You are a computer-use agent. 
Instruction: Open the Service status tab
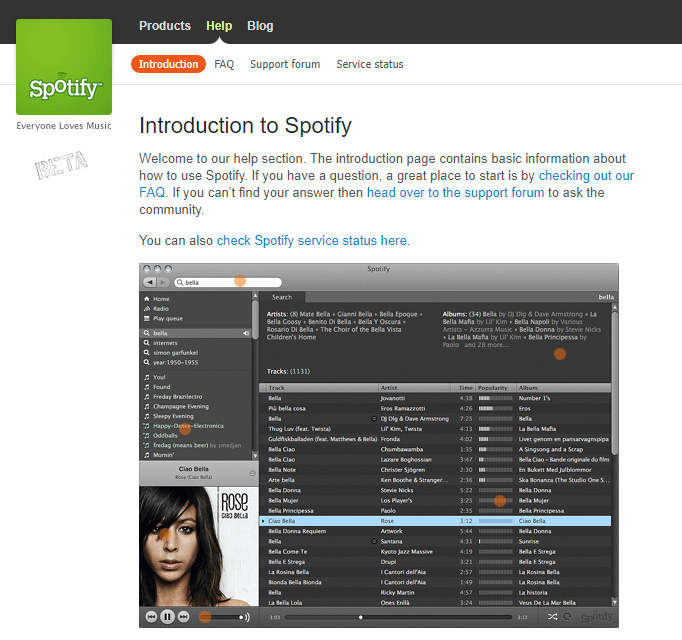[x=370, y=64]
